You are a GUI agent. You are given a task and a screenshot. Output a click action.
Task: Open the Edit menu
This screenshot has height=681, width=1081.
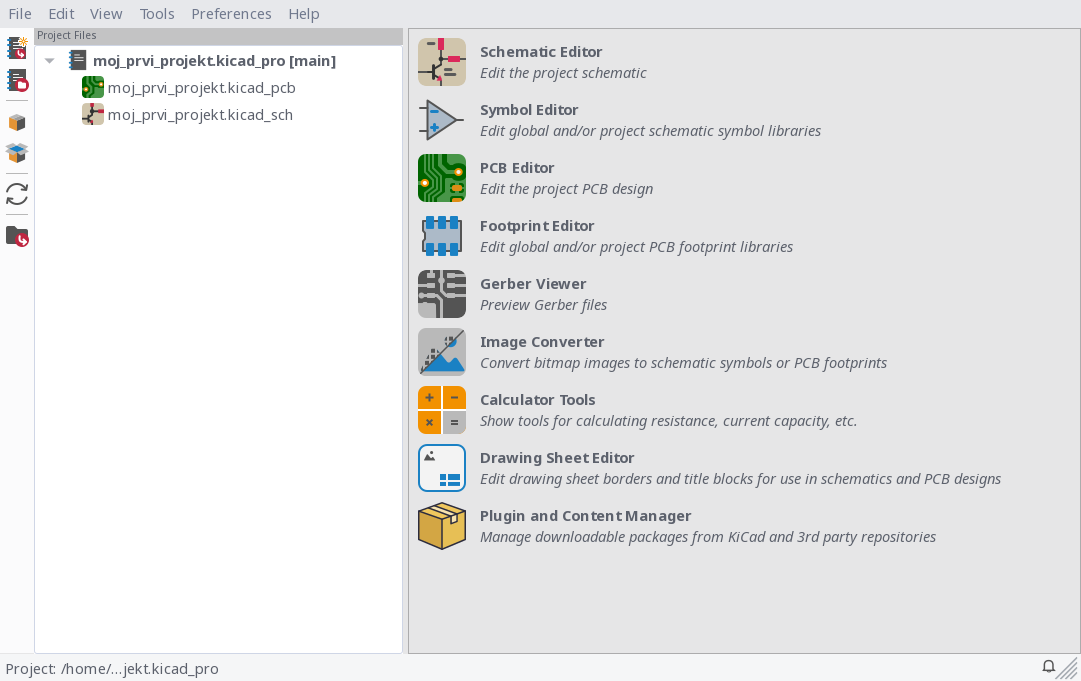pos(61,14)
